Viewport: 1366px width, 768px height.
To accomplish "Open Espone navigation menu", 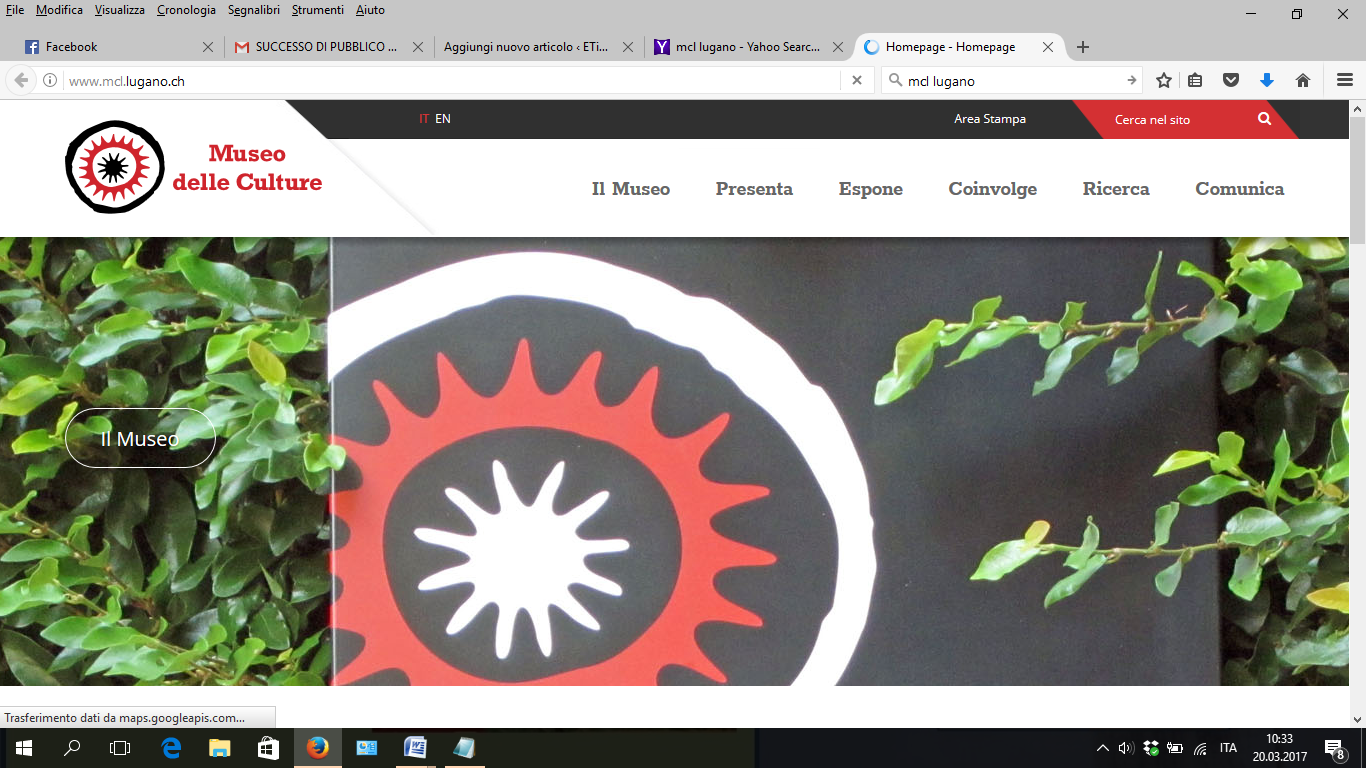I will pos(871,188).
